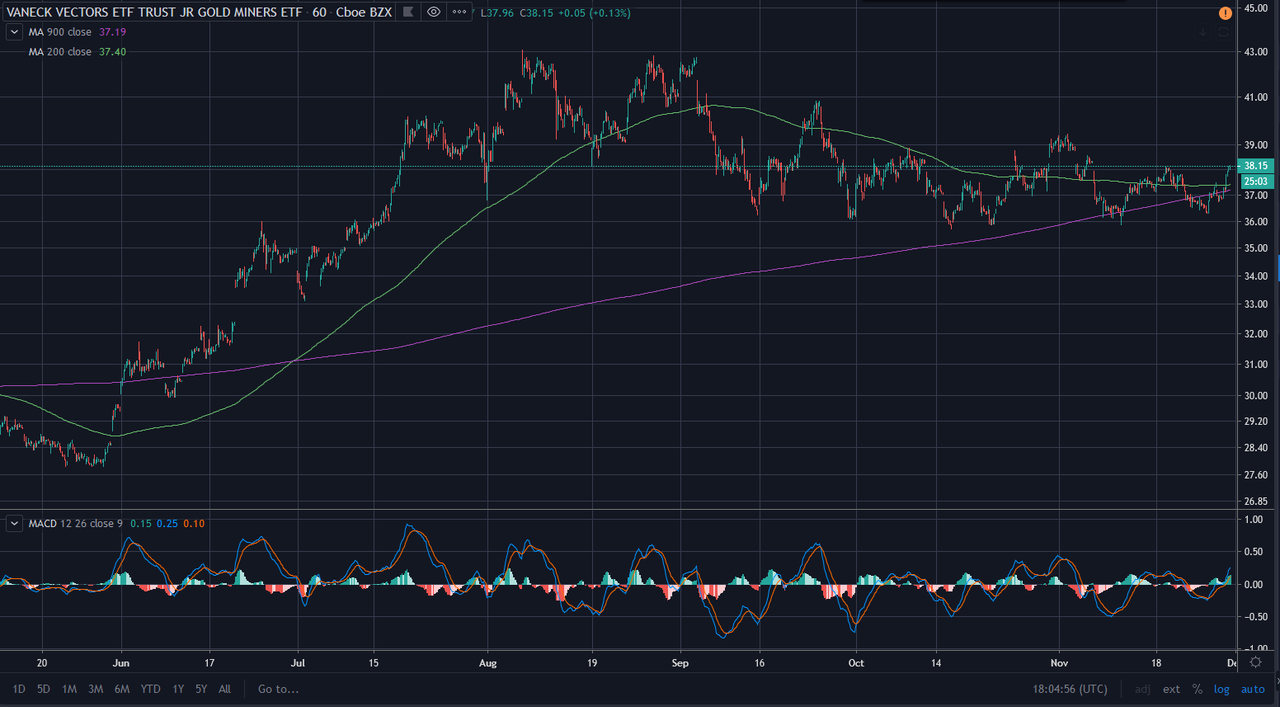Click the MACD histogram value 0.15
The width and height of the screenshot is (1280, 707).
click(x=141, y=523)
